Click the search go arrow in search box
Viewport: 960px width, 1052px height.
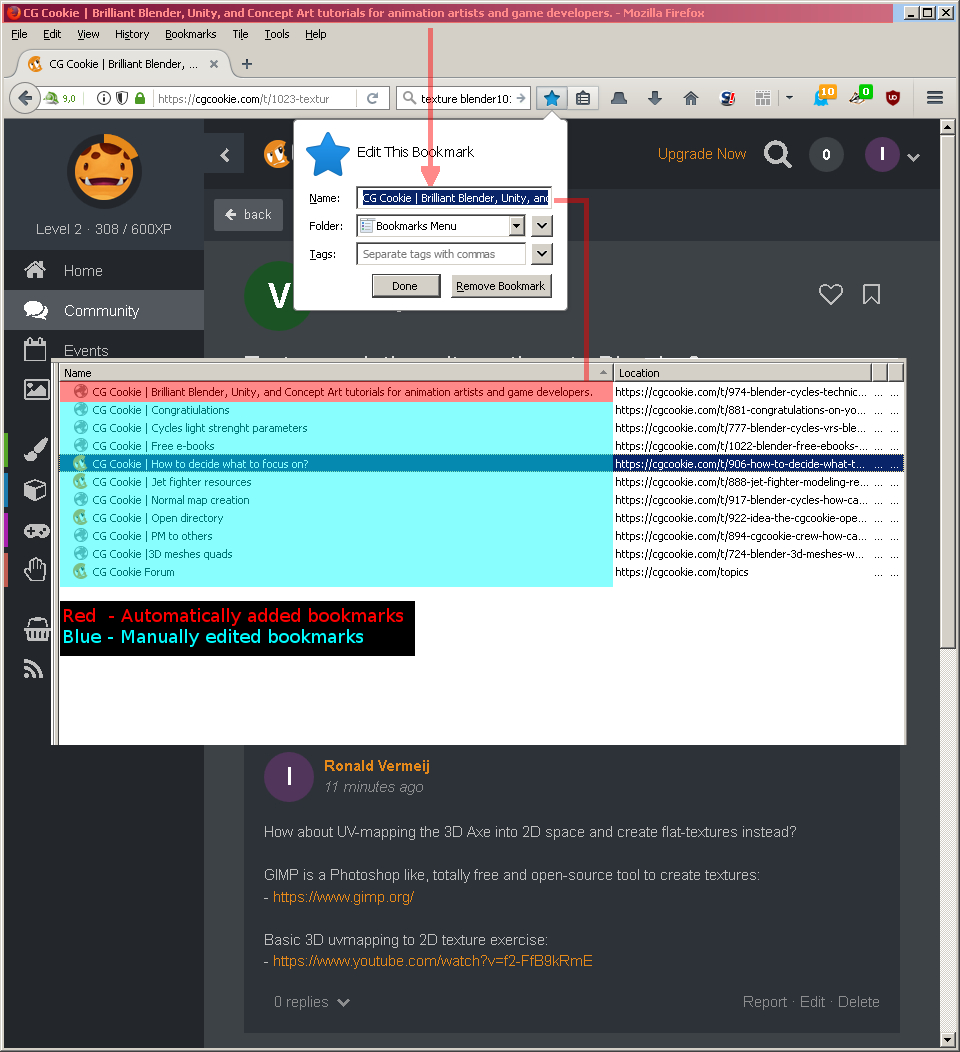coord(521,99)
